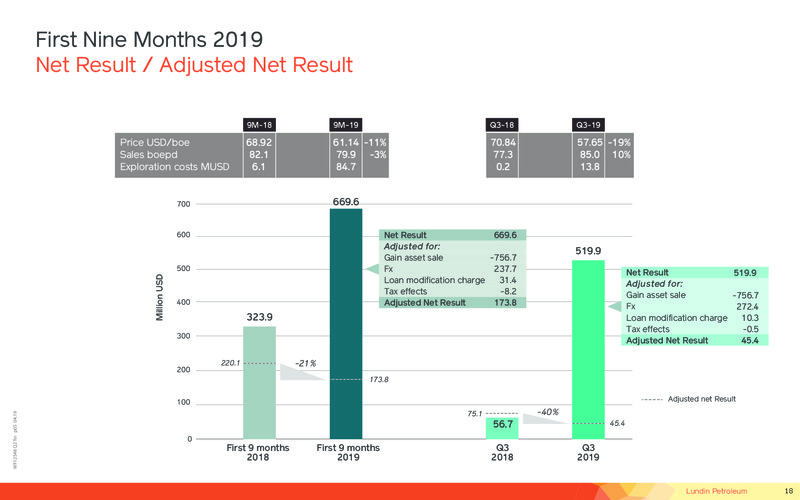Click the 57.65 price value
This screenshot has height=500, width=800.
[x=589, y=142]
